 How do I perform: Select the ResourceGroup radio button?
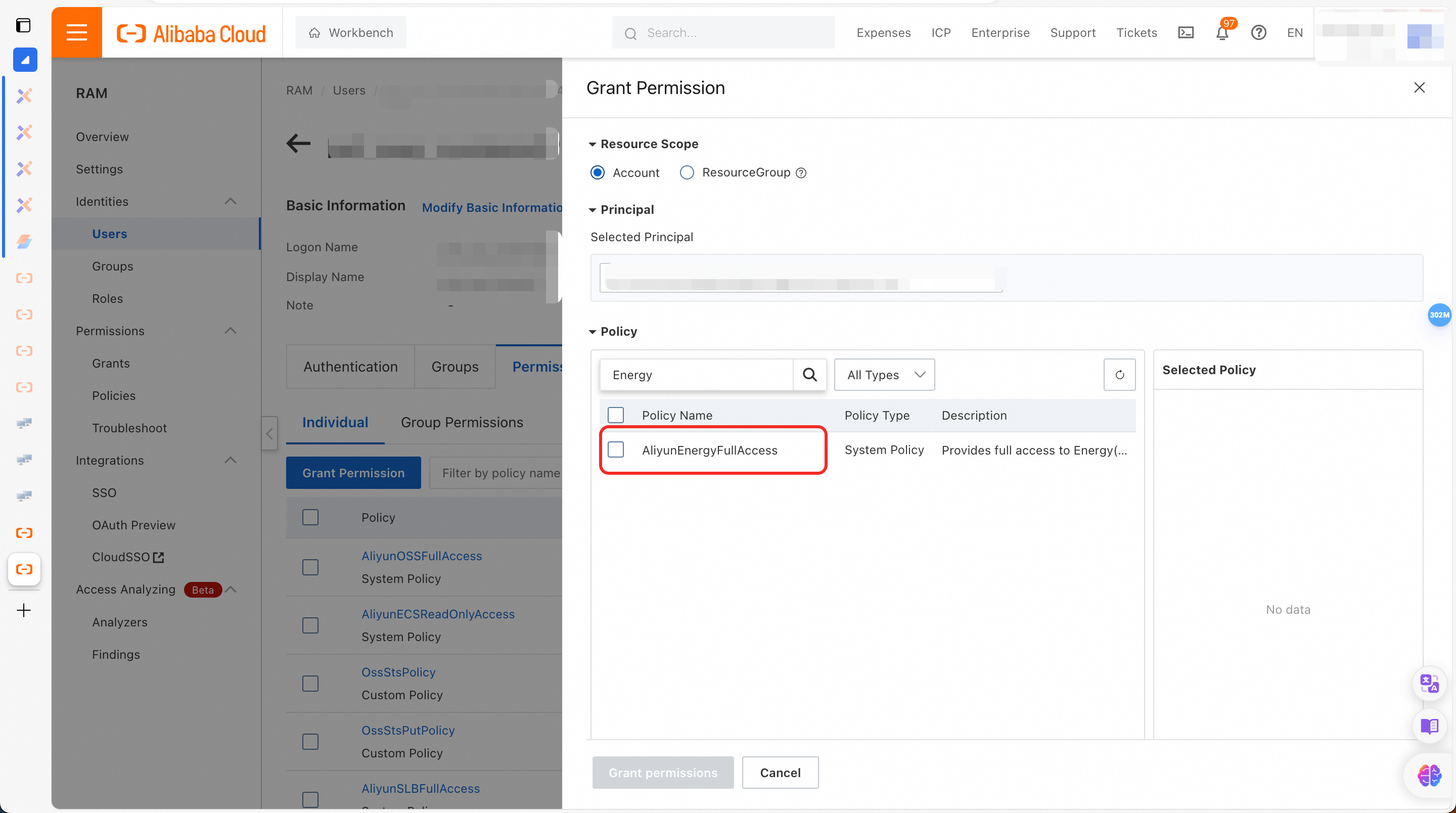(x=687, y=172)
